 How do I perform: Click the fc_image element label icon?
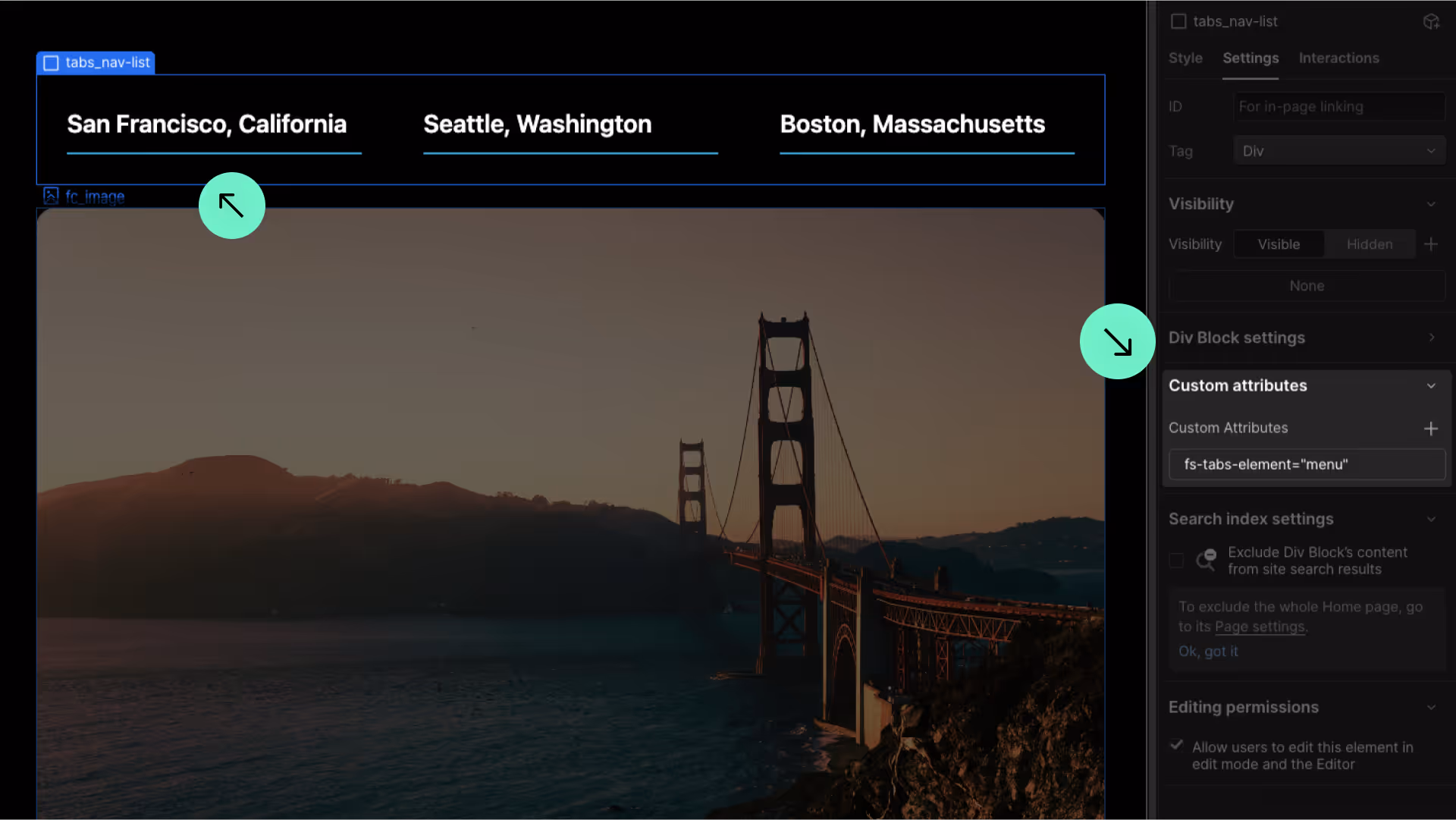(51, 196)
